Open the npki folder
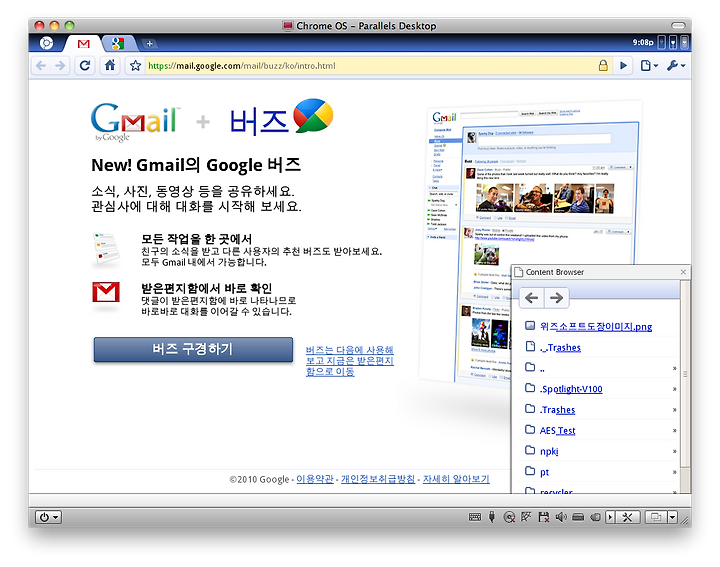The height and width of the screenshot is (567, 720). coord(549,451)
